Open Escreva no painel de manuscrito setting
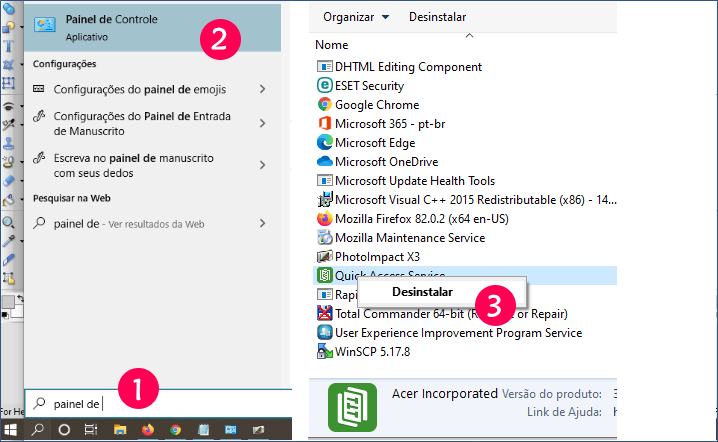 coord(134,165)
